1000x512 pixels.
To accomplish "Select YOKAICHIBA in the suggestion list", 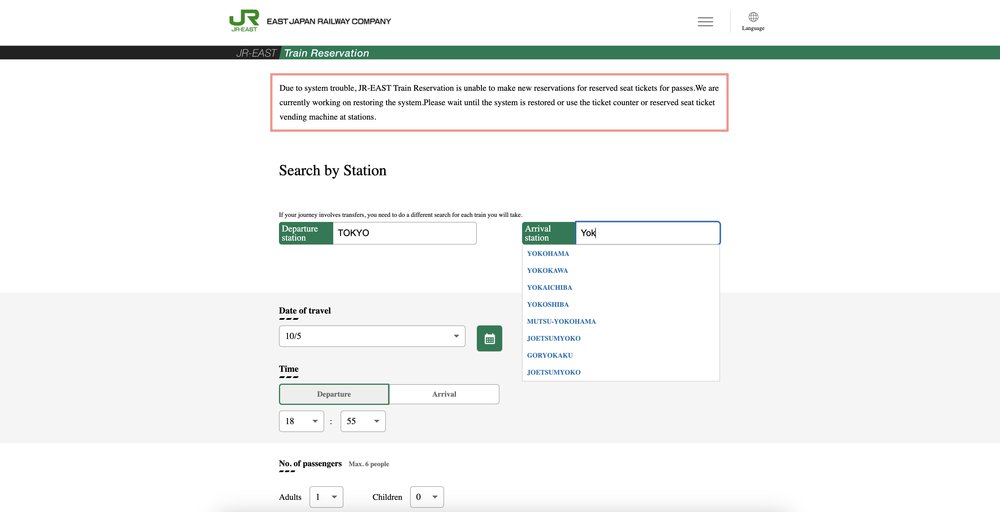I will [550, 288].
